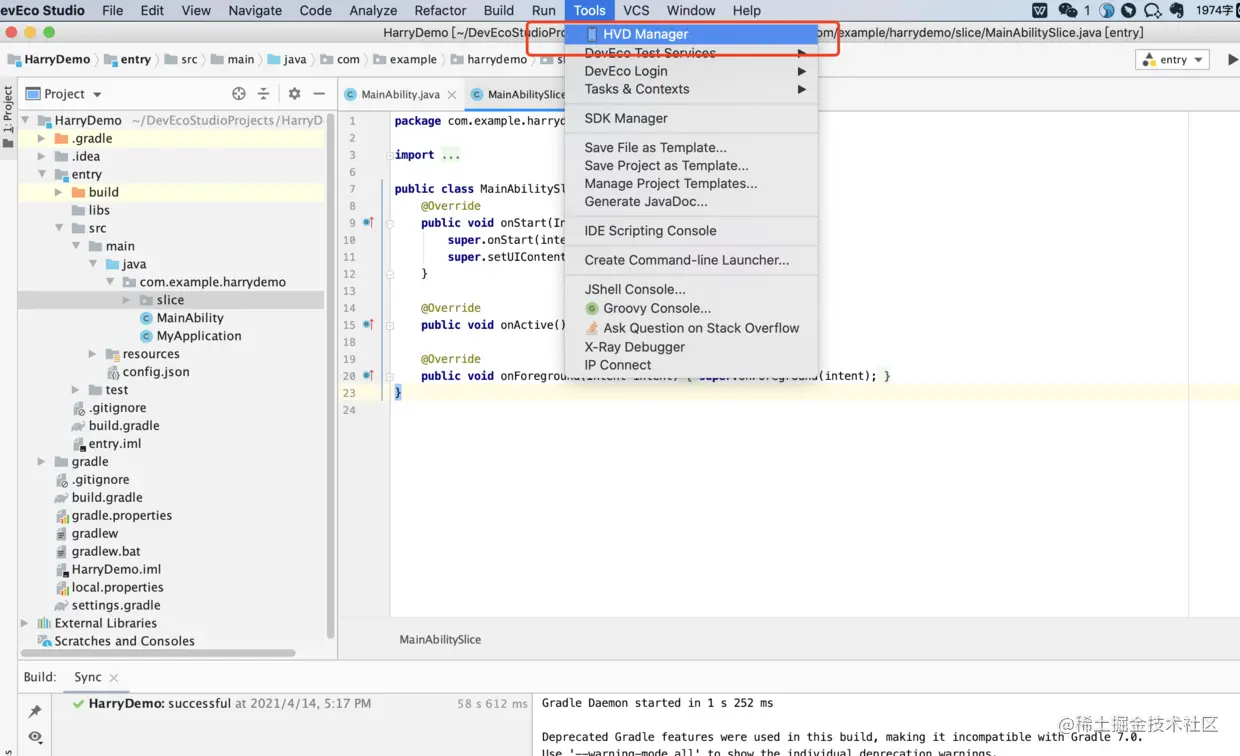Image resolution: width=1240 pixels, height=756 pixels.
Task: Expand the .gradle folder
Action: [41, 138]
